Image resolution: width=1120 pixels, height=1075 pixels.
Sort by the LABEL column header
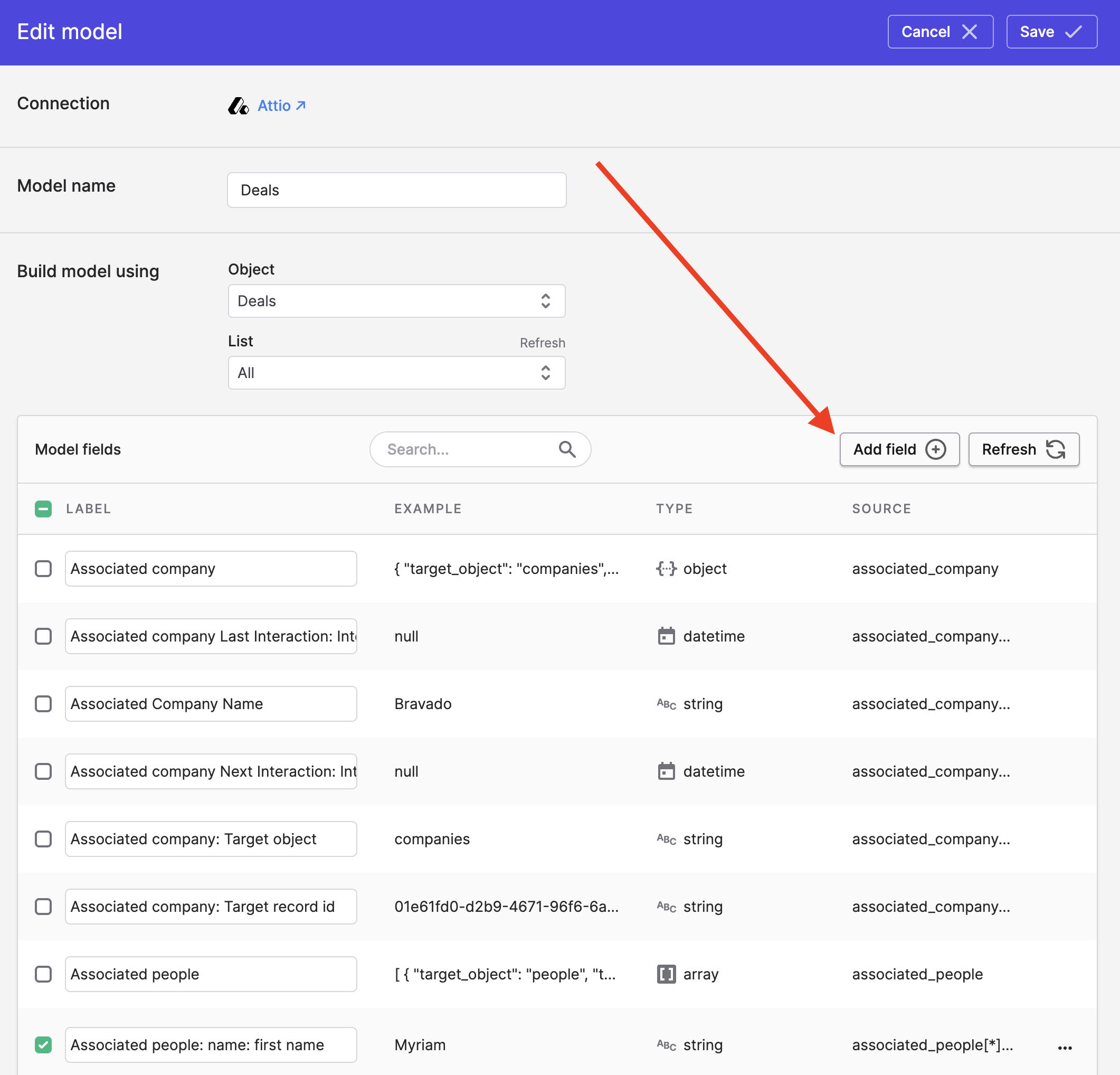pyautogui.click(x=88, y=508)
